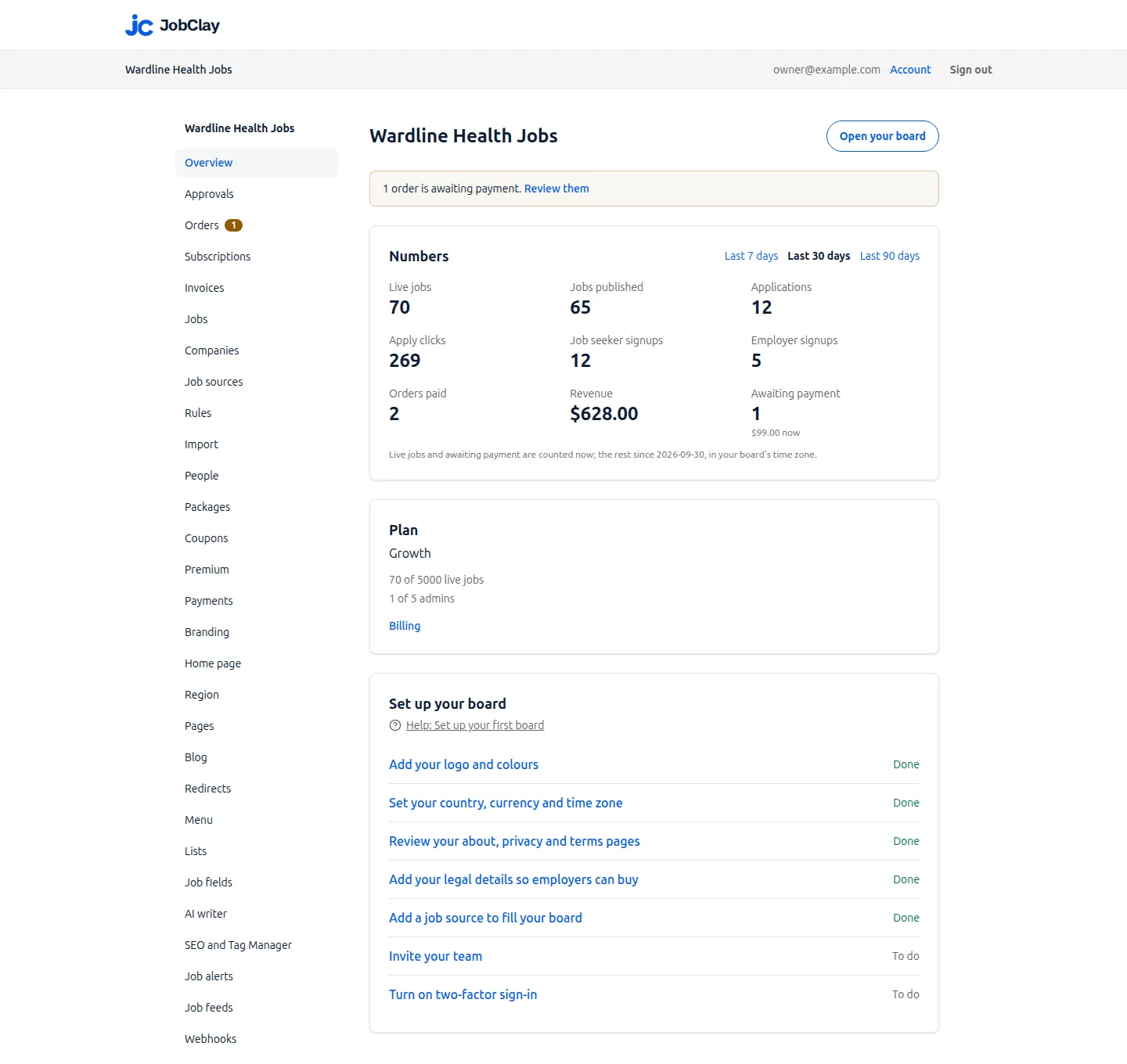The height and width of the screenshot is (1064, 1127).
Task: Open Payments in the sidebar
Action: coord(257,601)
